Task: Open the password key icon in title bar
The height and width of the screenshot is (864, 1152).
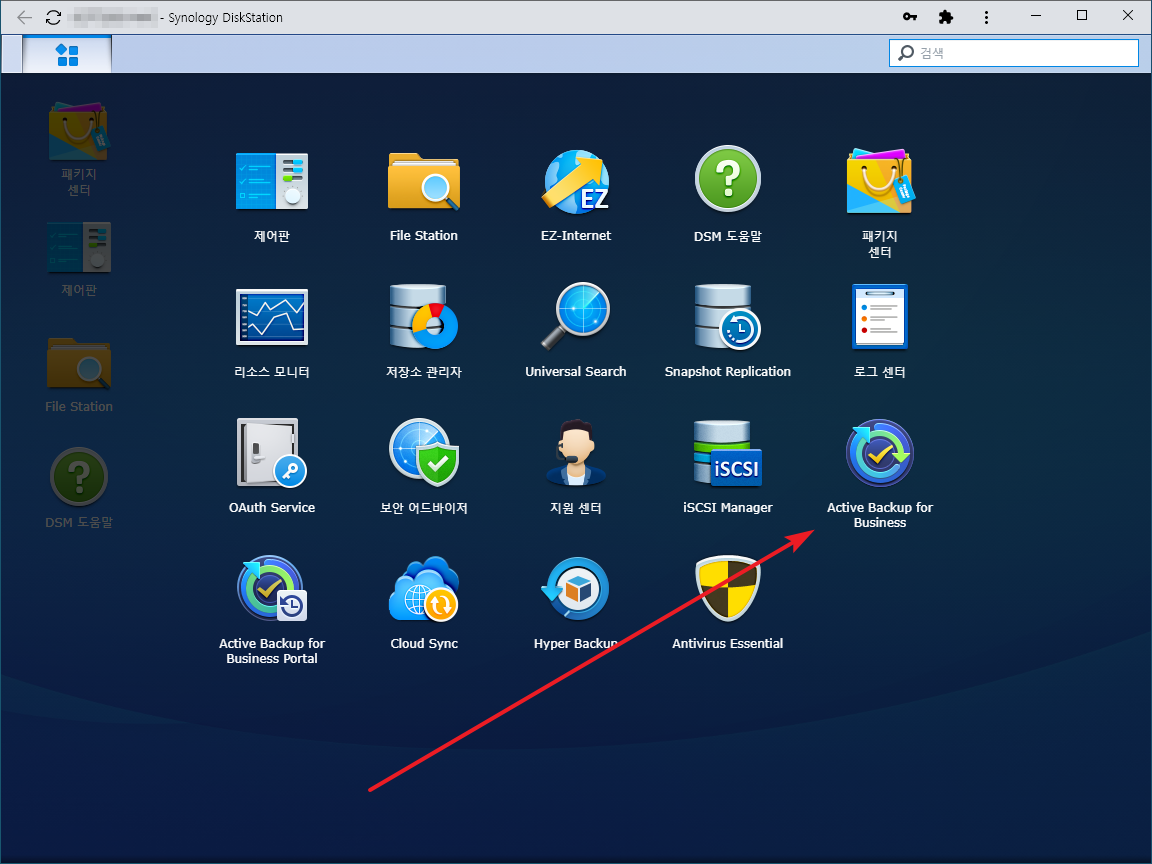Action: click(x=910, y=16)
